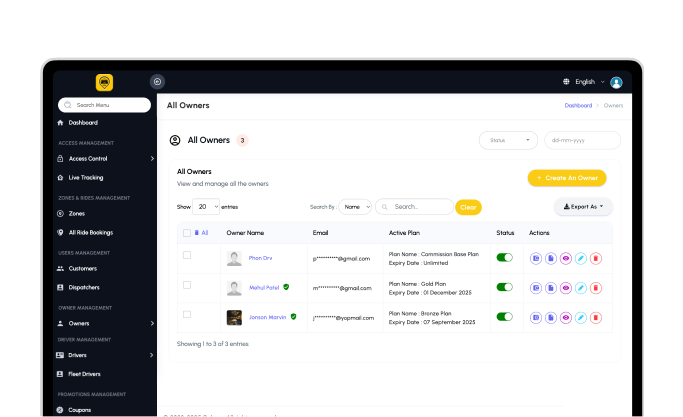Image resolution: width=683 pixels, height=417 pixels.
Task: Open the document icon for Mehul Patel
Action: pyautogui.click(x=551, y=288)
